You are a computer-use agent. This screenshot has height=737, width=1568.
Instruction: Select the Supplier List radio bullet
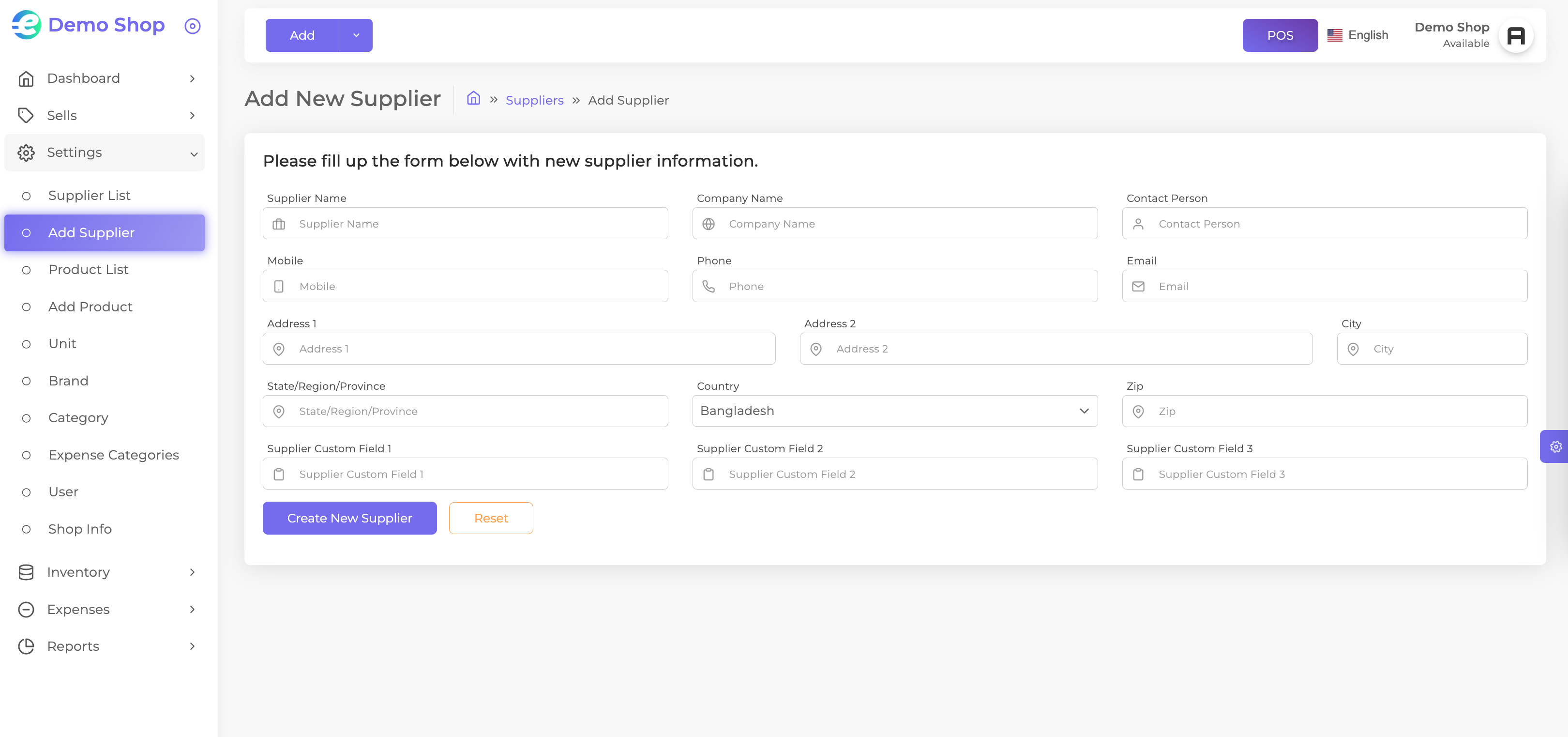[x=26, y=196]
